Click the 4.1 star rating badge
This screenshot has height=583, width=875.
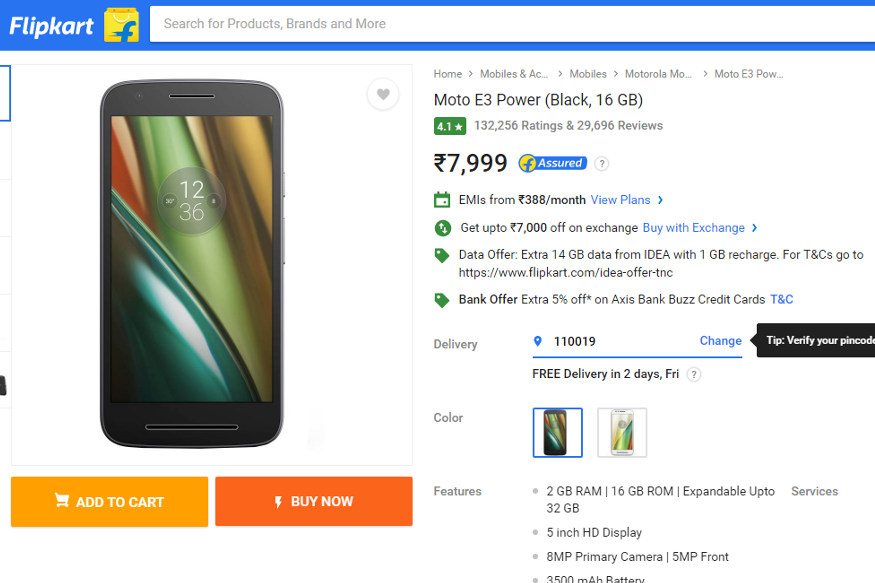[450, 127]
